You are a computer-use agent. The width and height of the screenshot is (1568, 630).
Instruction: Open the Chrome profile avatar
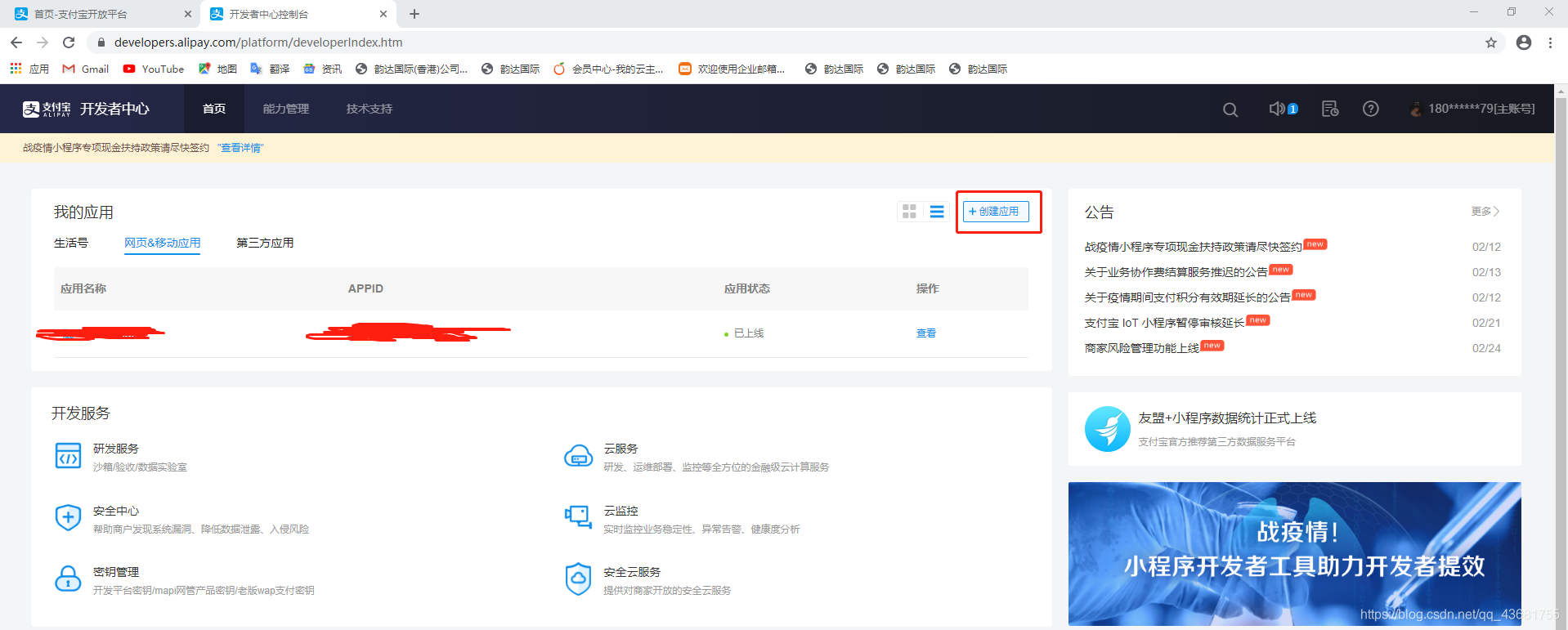click(x=1524, y=42)
